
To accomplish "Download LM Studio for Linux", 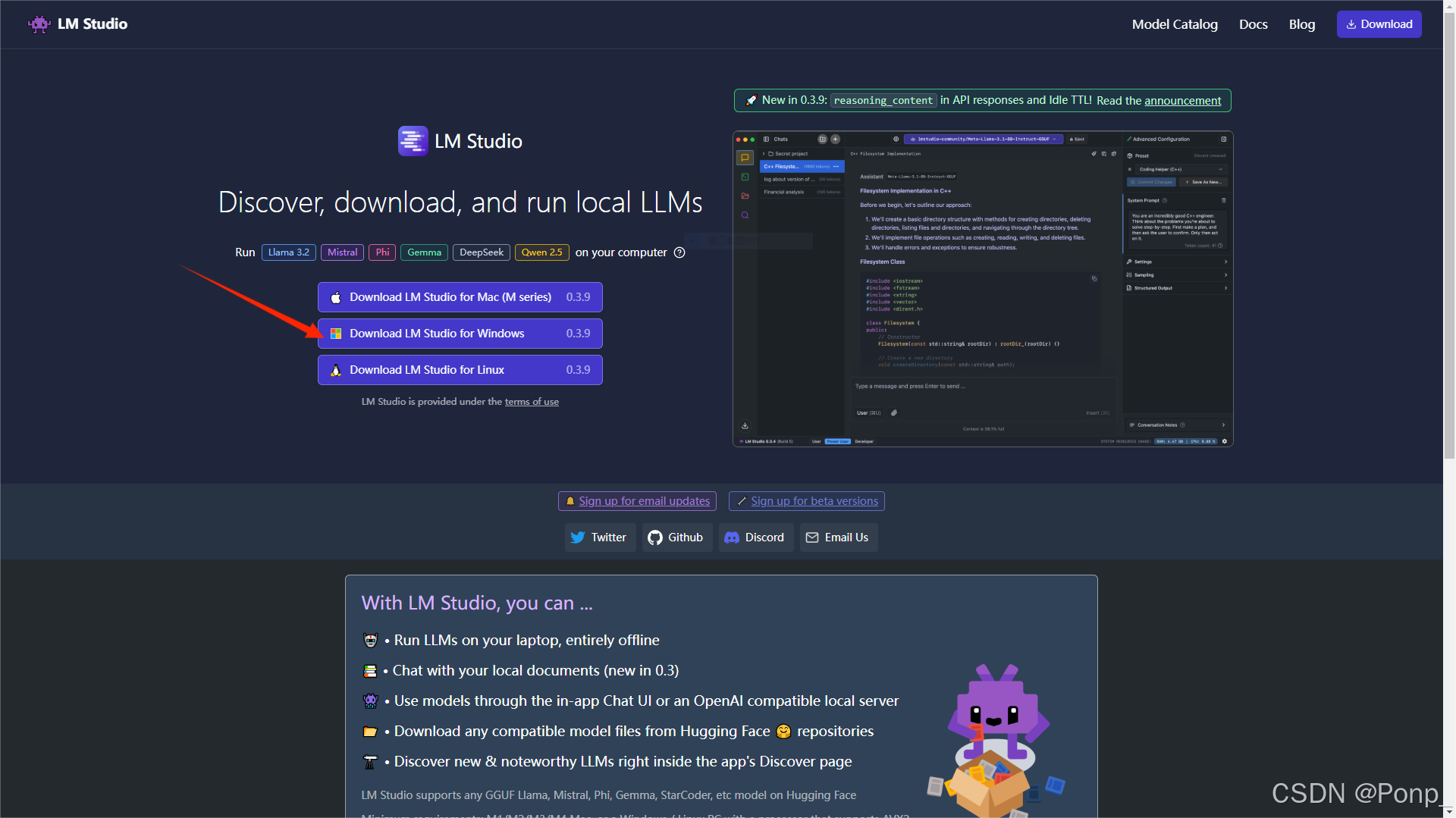I will click(460, 370).
